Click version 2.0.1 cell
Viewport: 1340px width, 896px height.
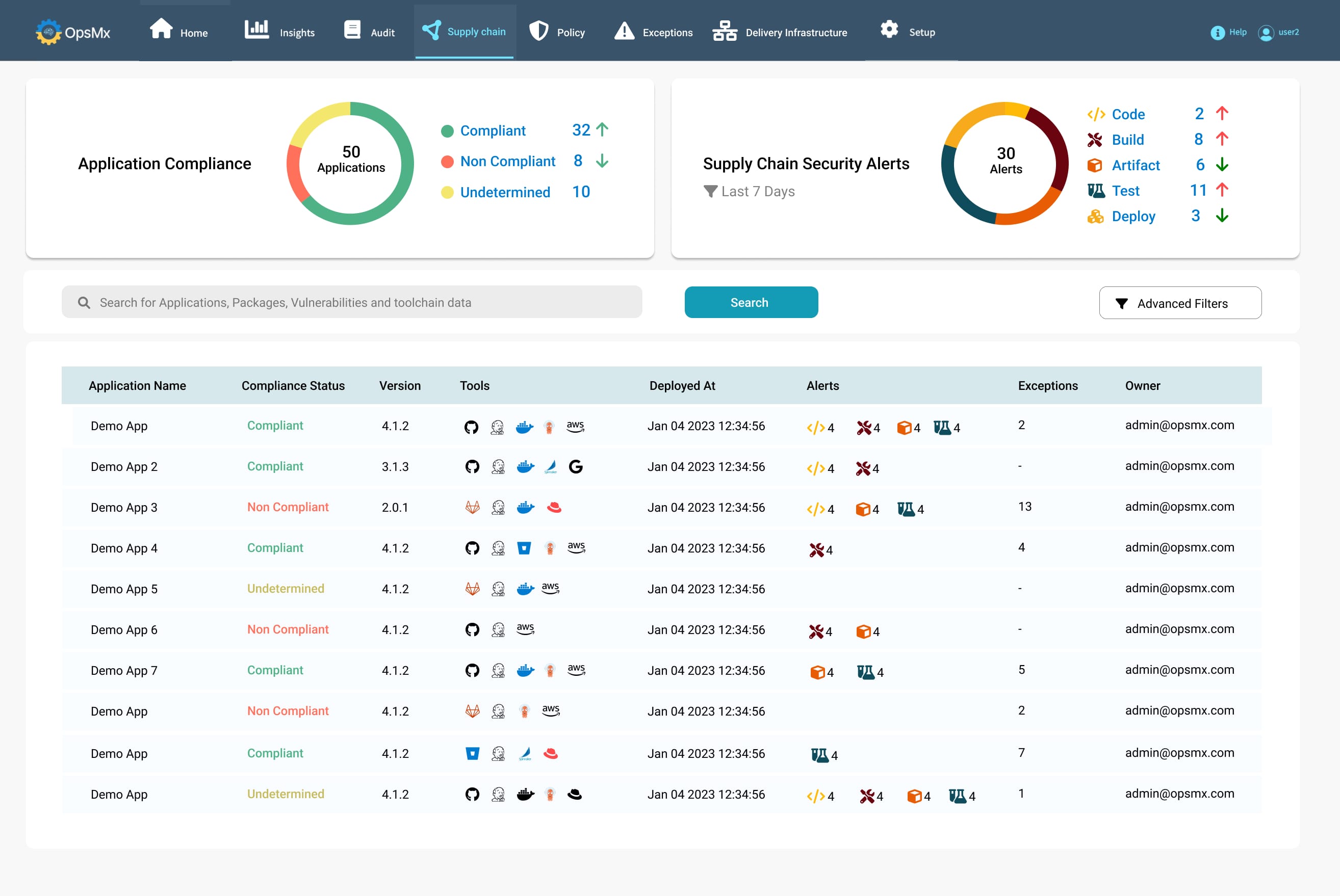pyautogui.click(x=395, y=508)
